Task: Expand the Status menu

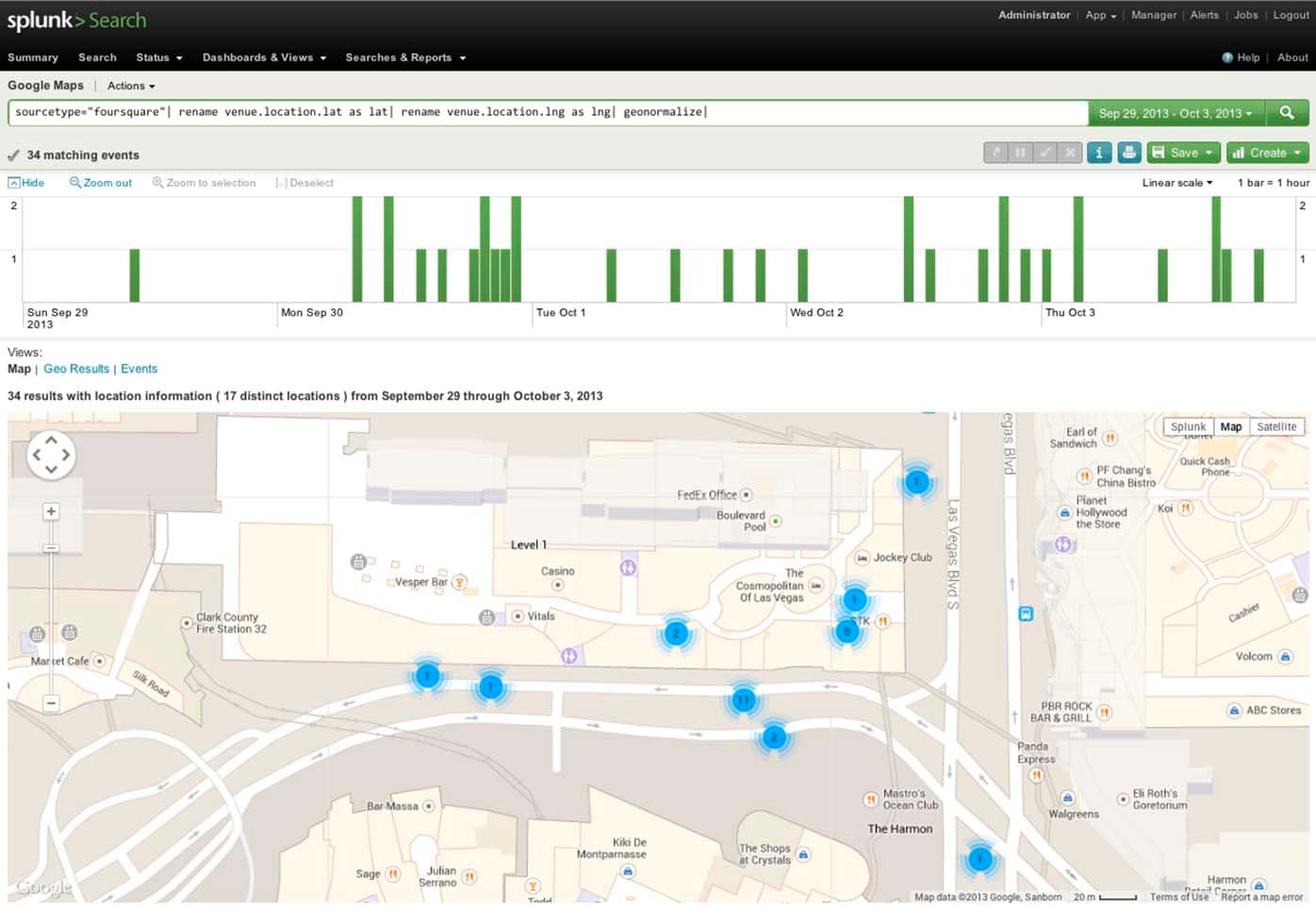Action: pyautogui.click(x=159, y=58)
